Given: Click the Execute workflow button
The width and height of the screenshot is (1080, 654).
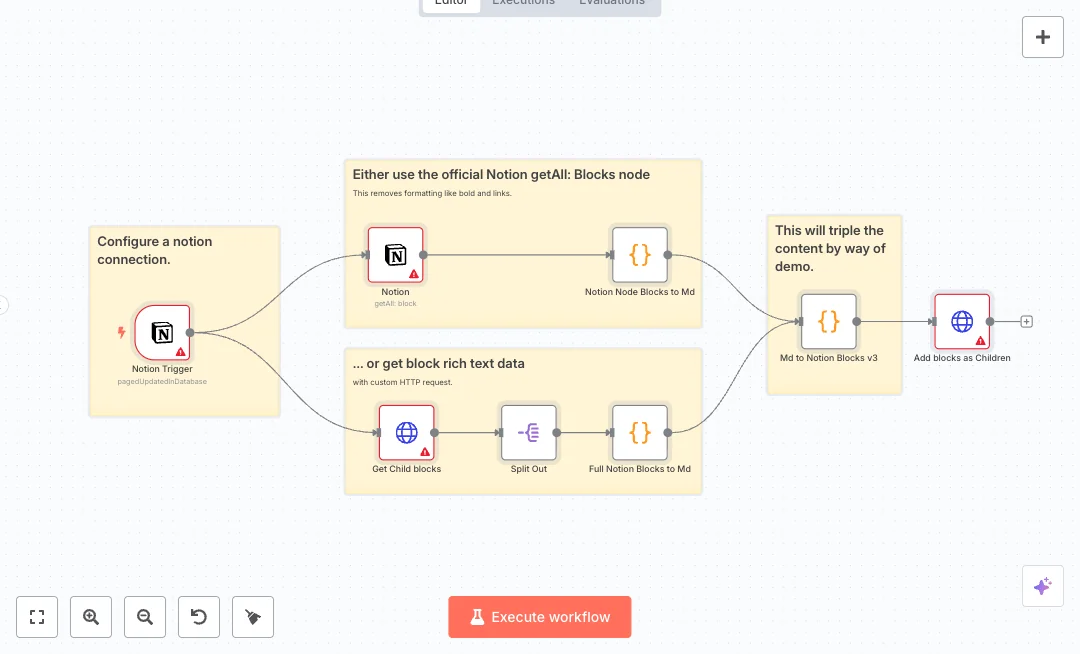Looking at the screenshot, I should (x=540, y=617).
